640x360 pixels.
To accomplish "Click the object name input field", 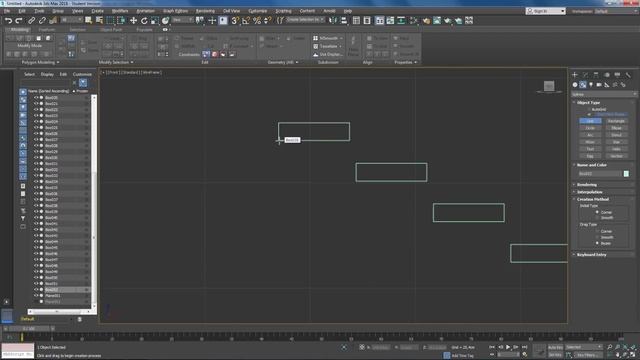I will pyautogui.click(x=600, y=173).
